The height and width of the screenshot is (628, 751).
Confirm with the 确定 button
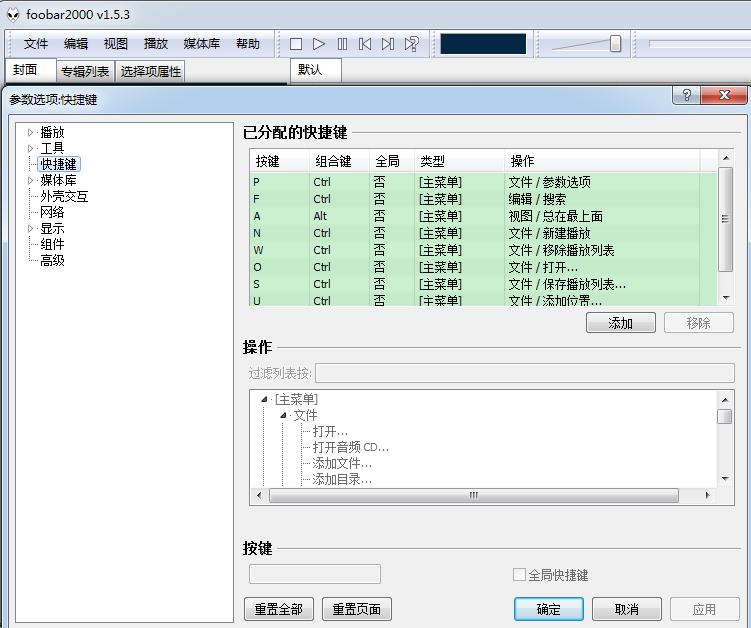tap(548, 609)
